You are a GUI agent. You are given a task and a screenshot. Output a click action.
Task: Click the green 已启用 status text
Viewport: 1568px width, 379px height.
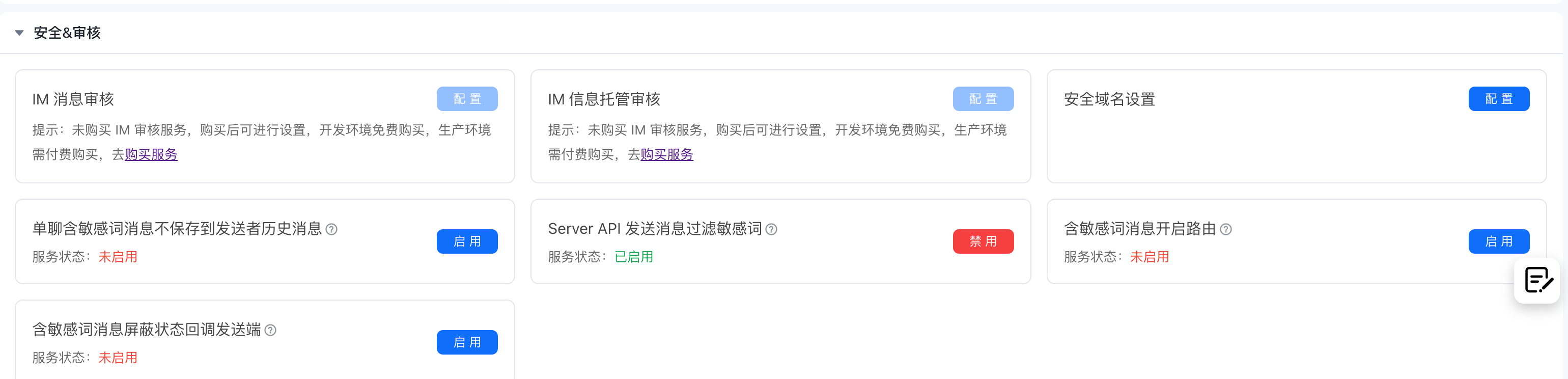634,257
